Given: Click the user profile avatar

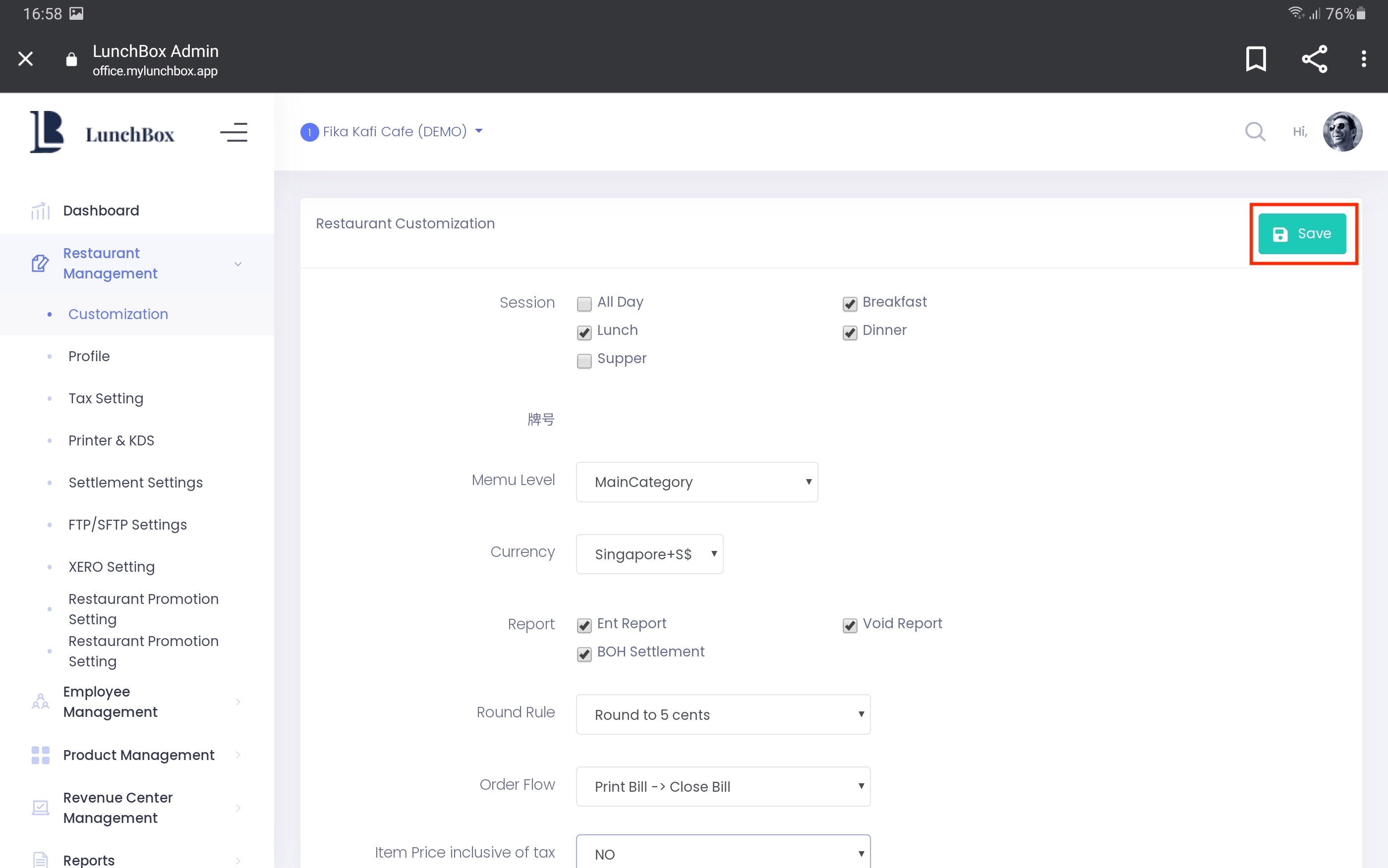Looking at the screenshot, I should pos(1342,131).
